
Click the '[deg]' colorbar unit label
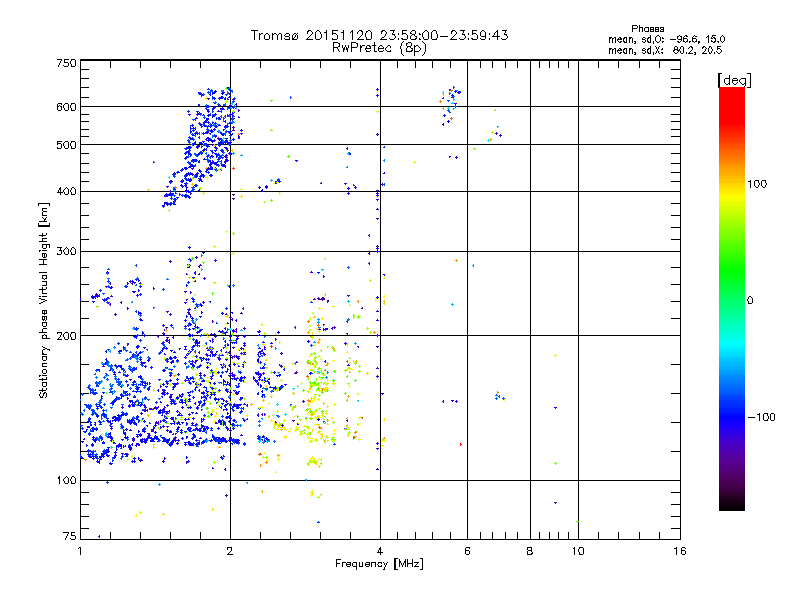(x=734, y=80)
